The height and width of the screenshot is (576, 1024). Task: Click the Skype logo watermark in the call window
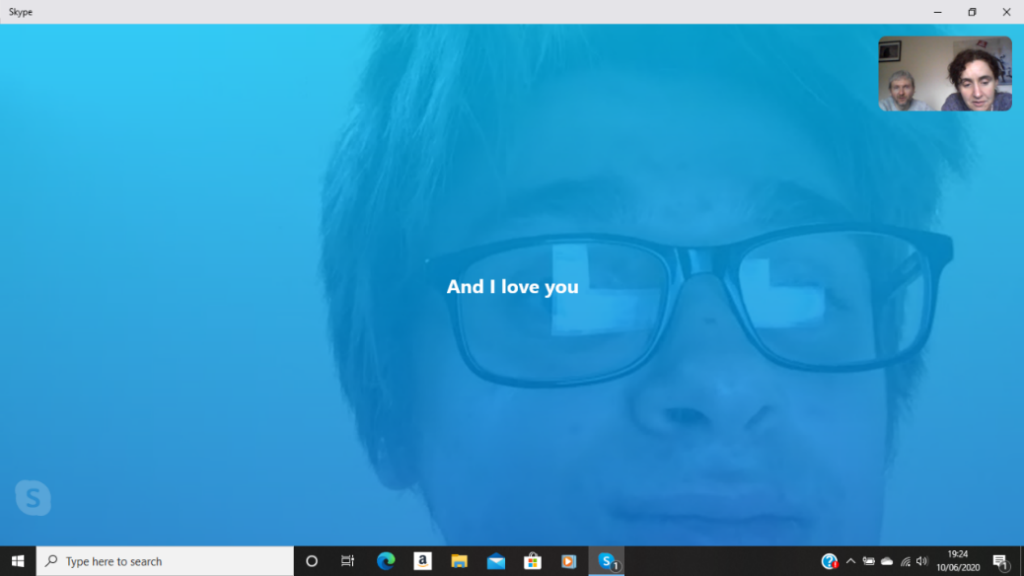(x=33, y=497)
